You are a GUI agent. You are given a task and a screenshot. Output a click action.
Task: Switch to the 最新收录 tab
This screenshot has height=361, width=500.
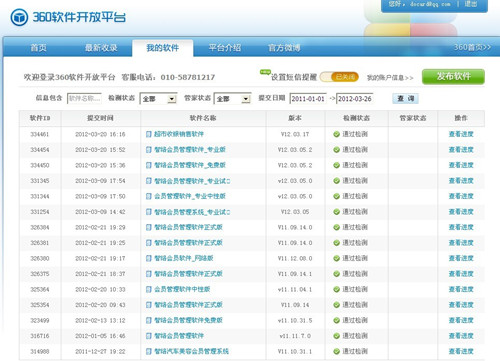coord(101,48)
